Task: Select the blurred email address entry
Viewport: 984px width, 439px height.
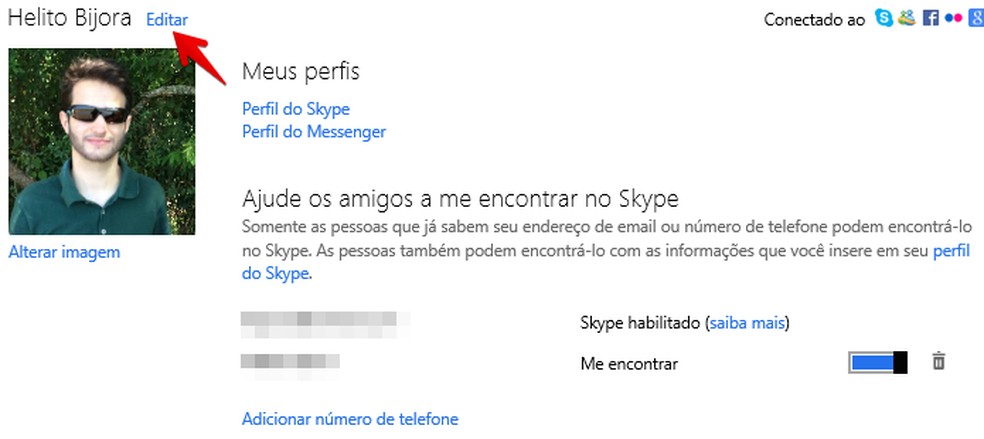Action: pos(326,322)
